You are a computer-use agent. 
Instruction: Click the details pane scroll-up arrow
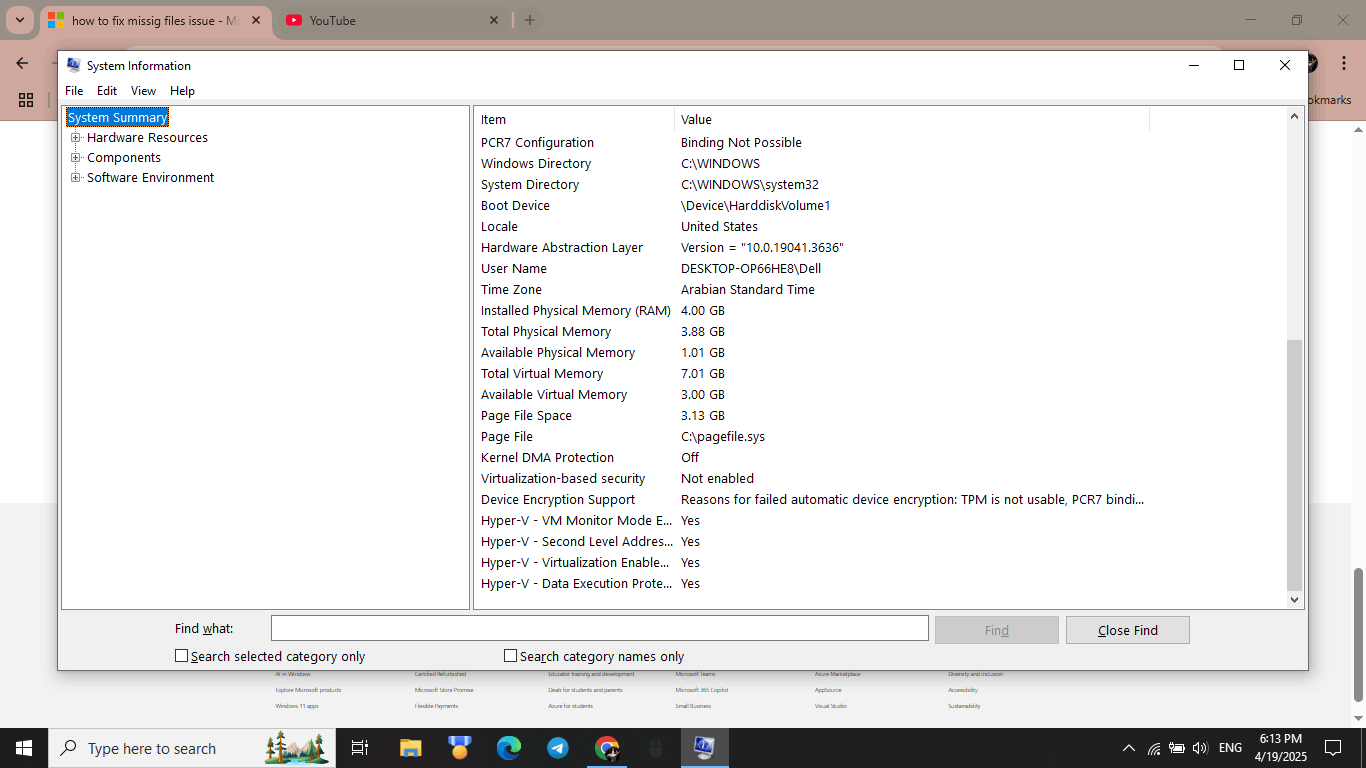point(1294,116)
